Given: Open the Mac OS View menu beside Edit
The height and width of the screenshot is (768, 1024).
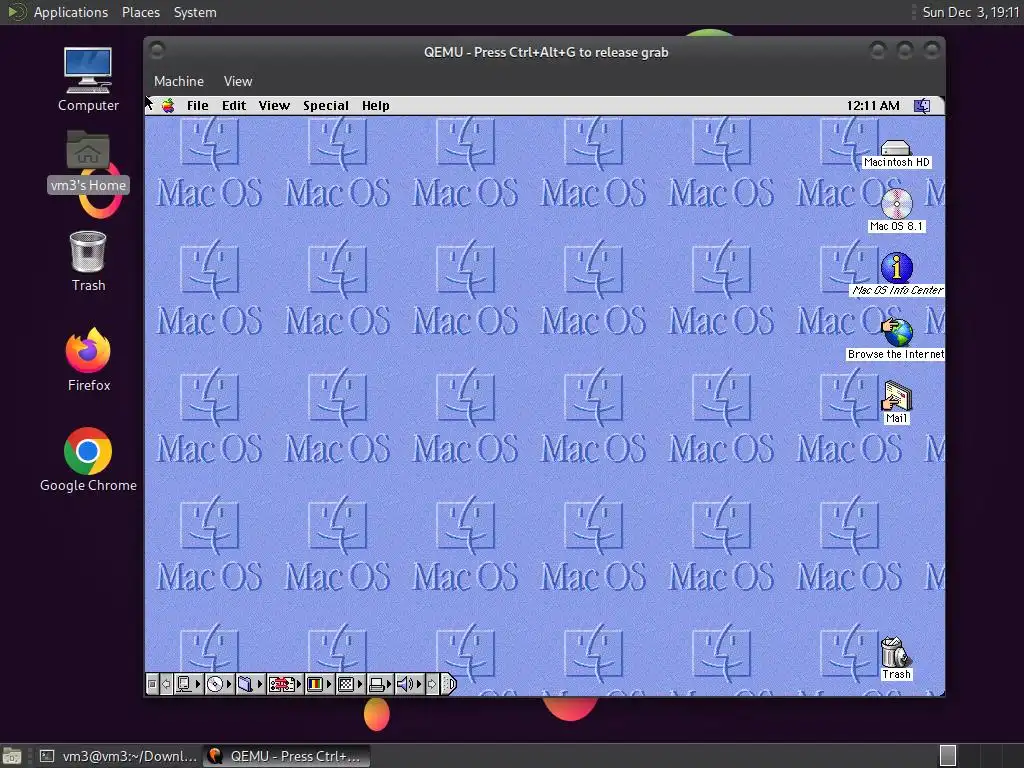Looking at the screenshot, I should 274,106.
